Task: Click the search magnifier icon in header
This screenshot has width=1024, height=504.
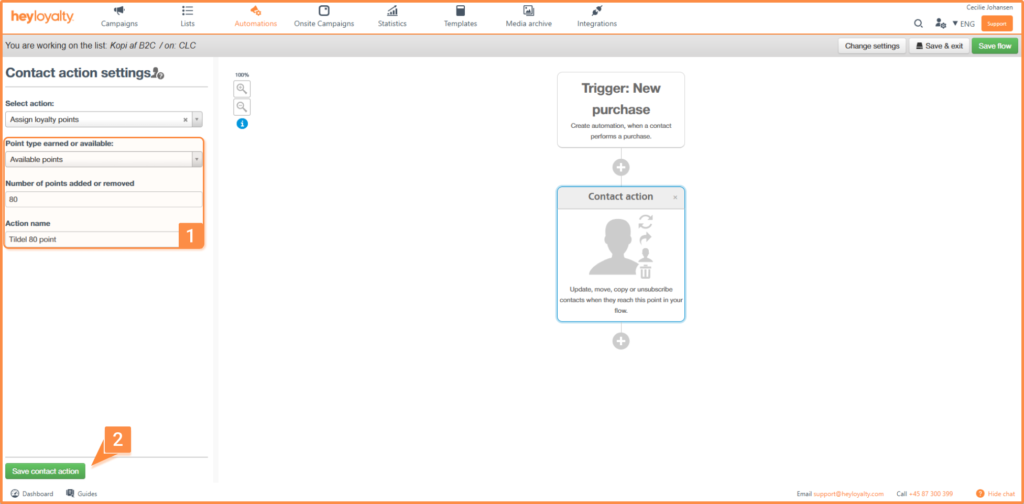Action: (918, 23)
